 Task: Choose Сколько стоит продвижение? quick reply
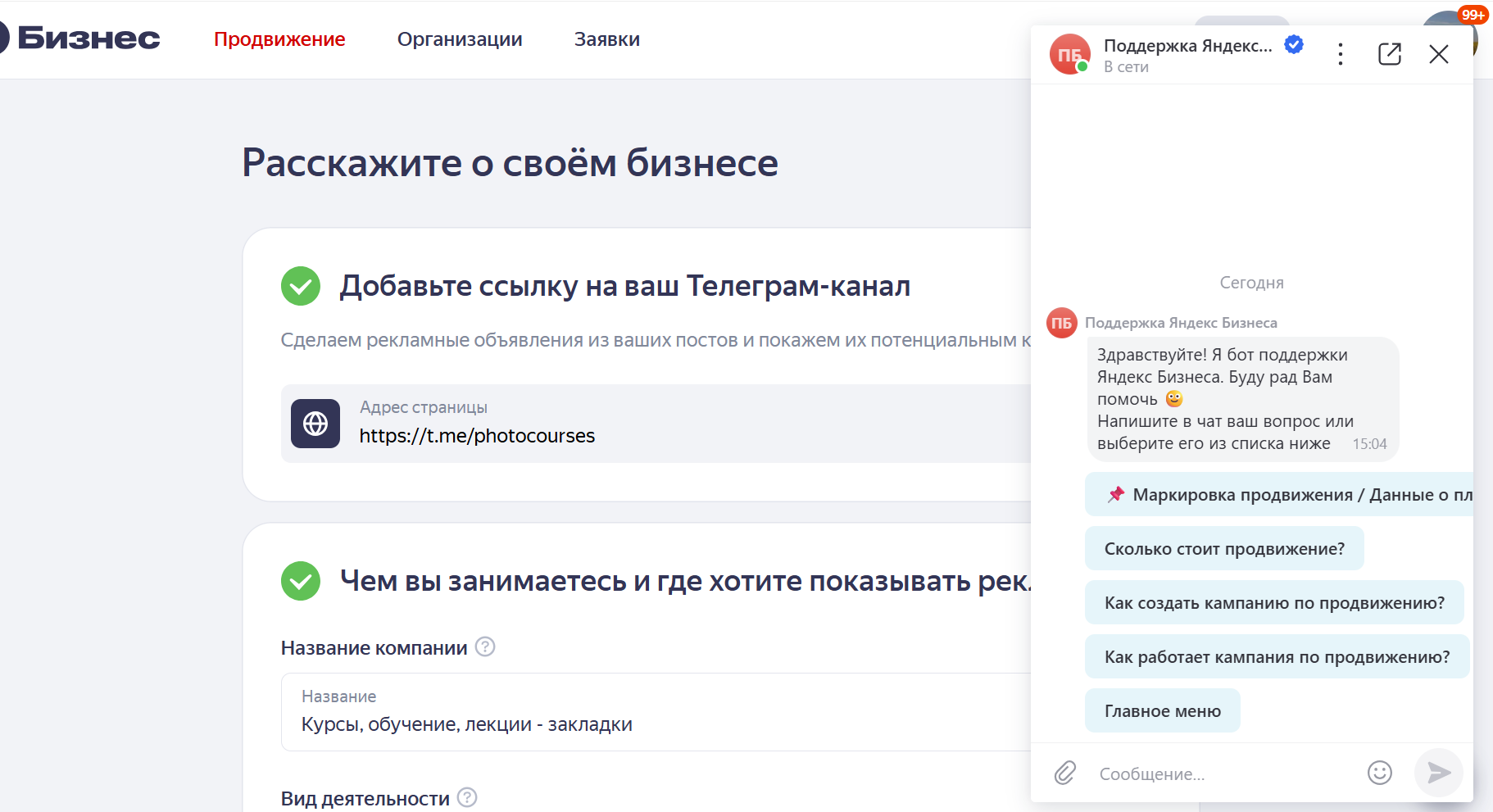(1224, 548)
